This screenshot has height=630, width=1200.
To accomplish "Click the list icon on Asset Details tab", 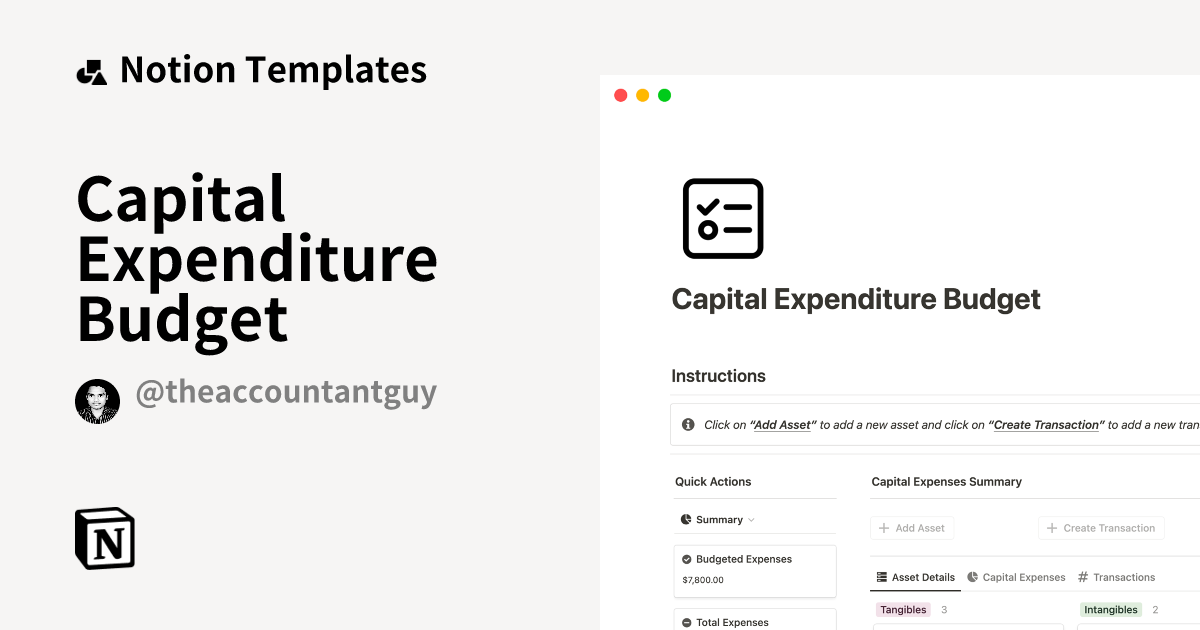I will (881, 577).
